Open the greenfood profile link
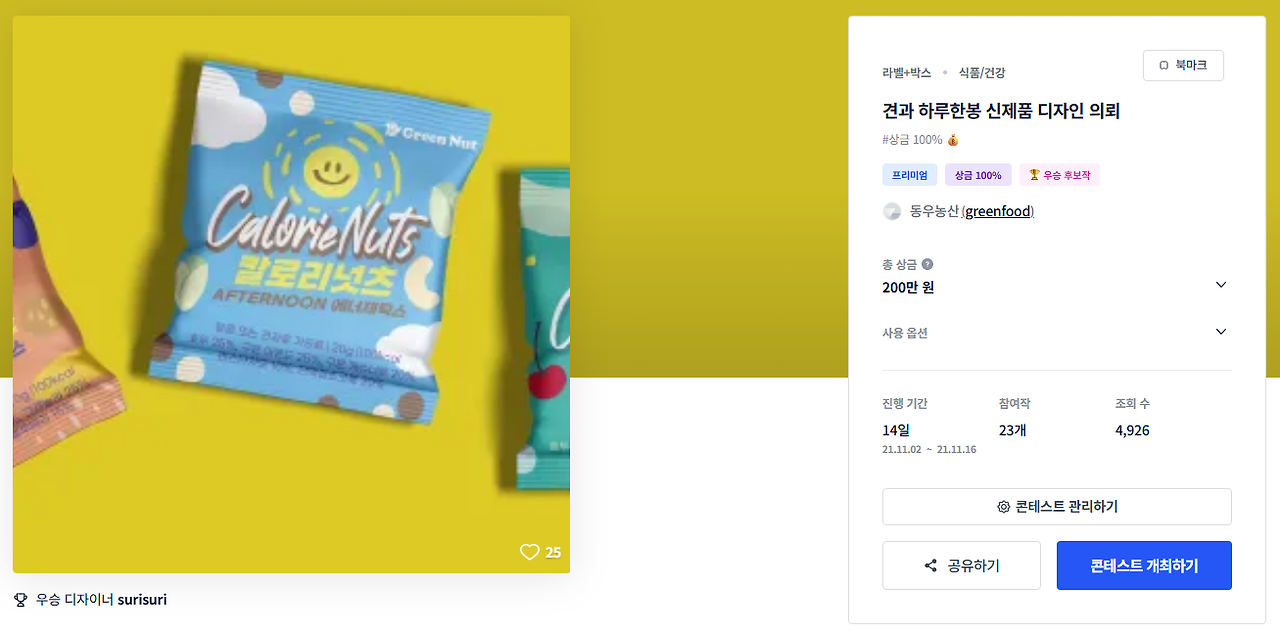 tap(999, 211)
